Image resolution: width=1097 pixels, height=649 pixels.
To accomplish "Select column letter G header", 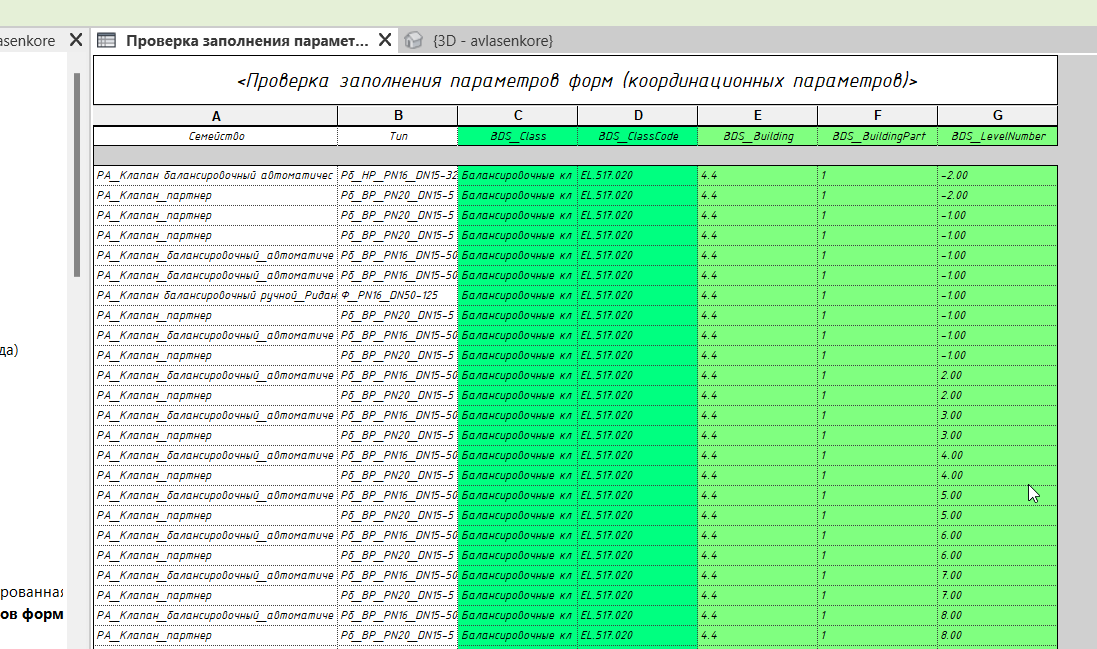I will 998,115.
